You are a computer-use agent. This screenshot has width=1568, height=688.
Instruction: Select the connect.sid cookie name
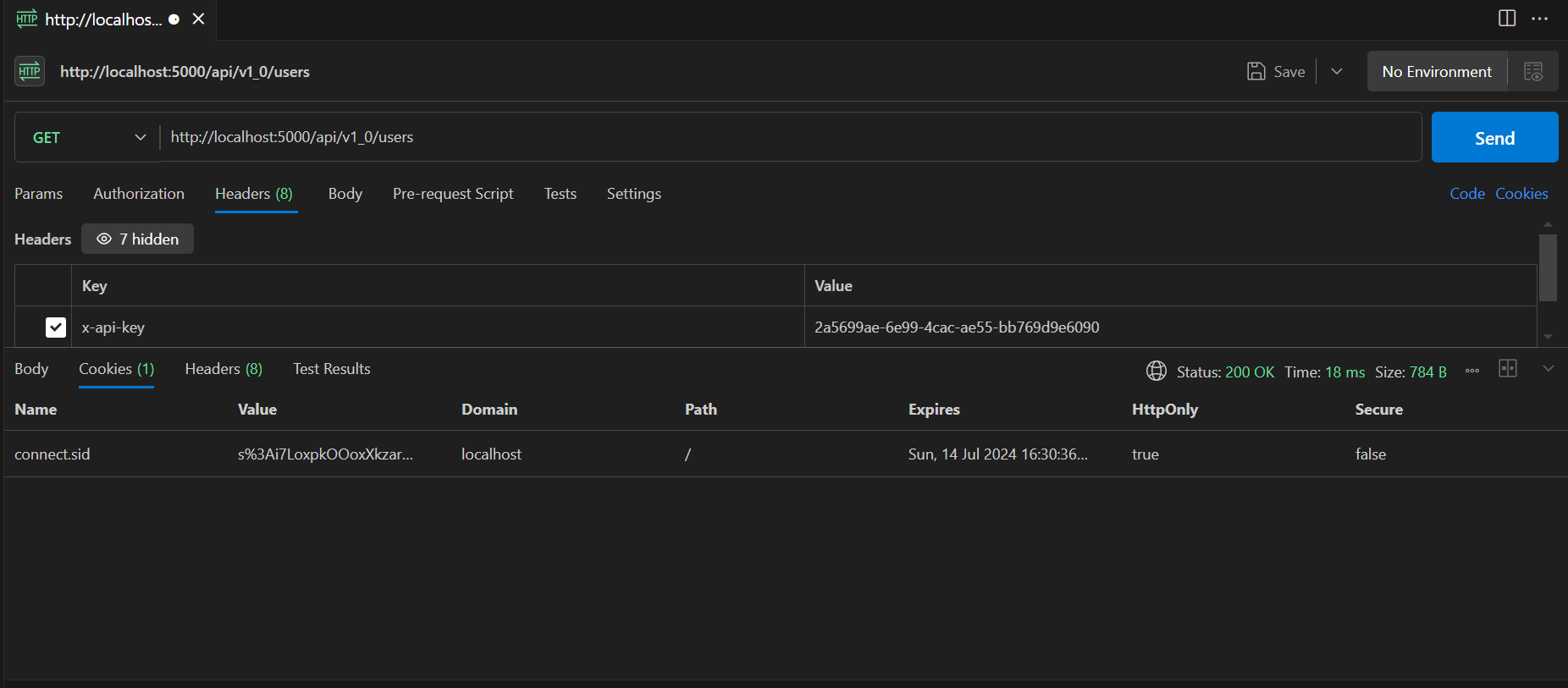pyautogui.click(x=52, y=454)
